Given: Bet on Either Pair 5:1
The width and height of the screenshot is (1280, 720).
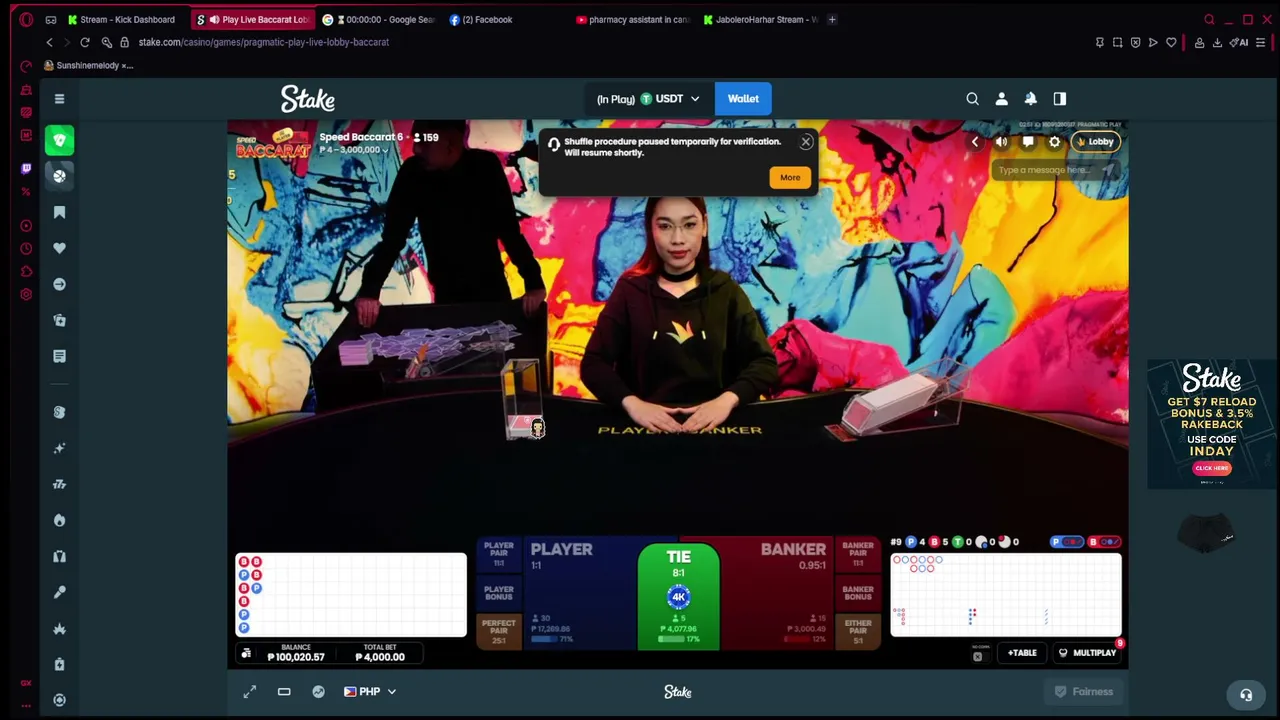Looking at the screenshot, I should (858, 631).
